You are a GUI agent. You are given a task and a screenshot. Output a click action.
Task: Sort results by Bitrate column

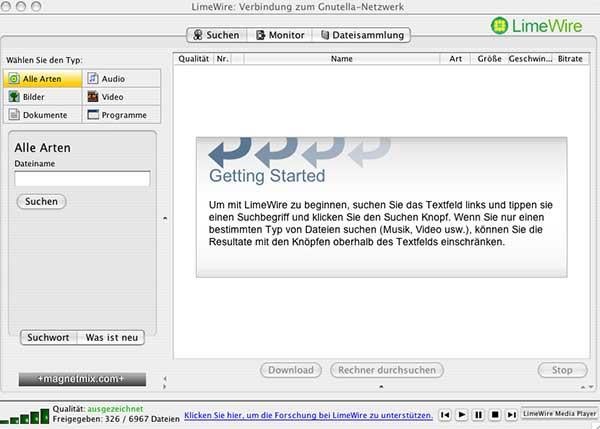(x=570, y=59)
